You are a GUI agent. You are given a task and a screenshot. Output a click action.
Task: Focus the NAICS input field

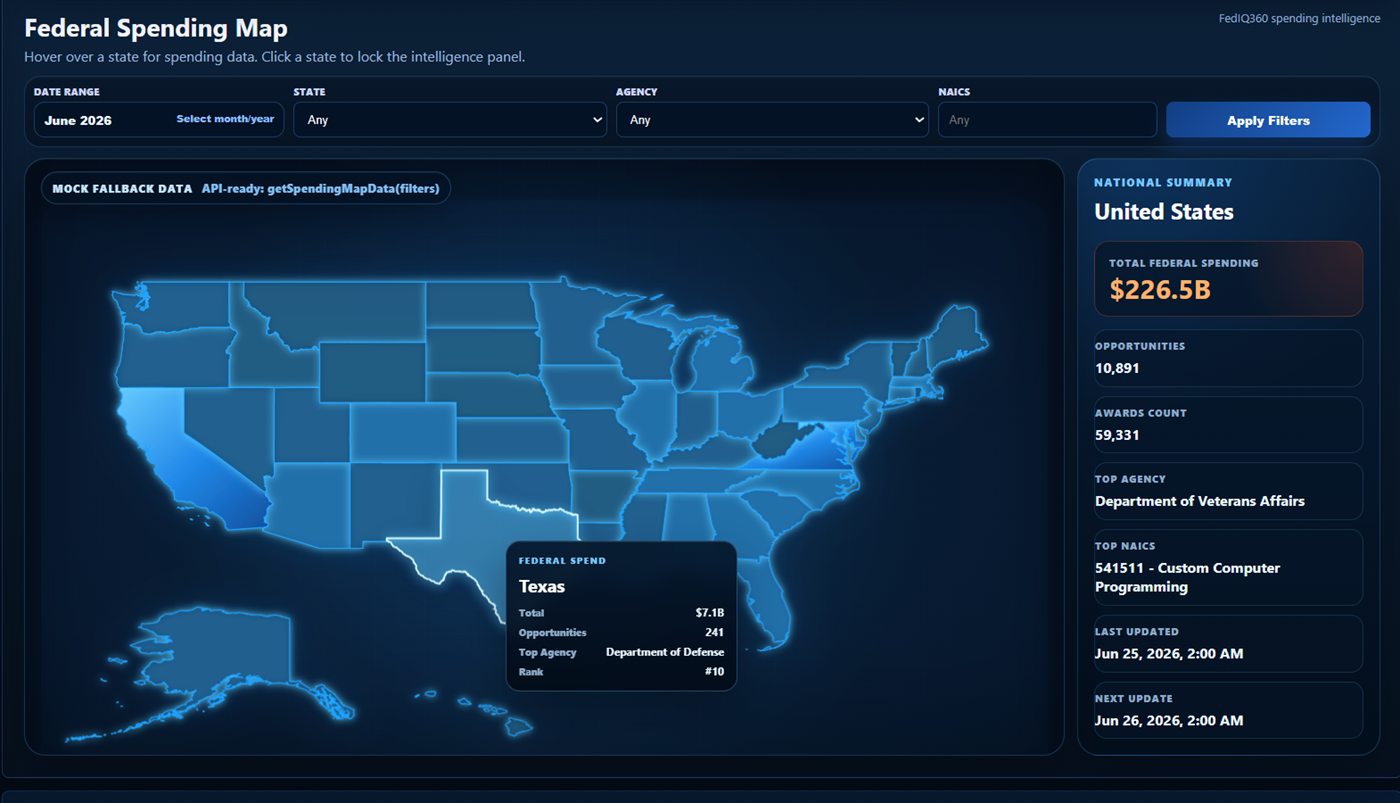(x=1047, y=120)
